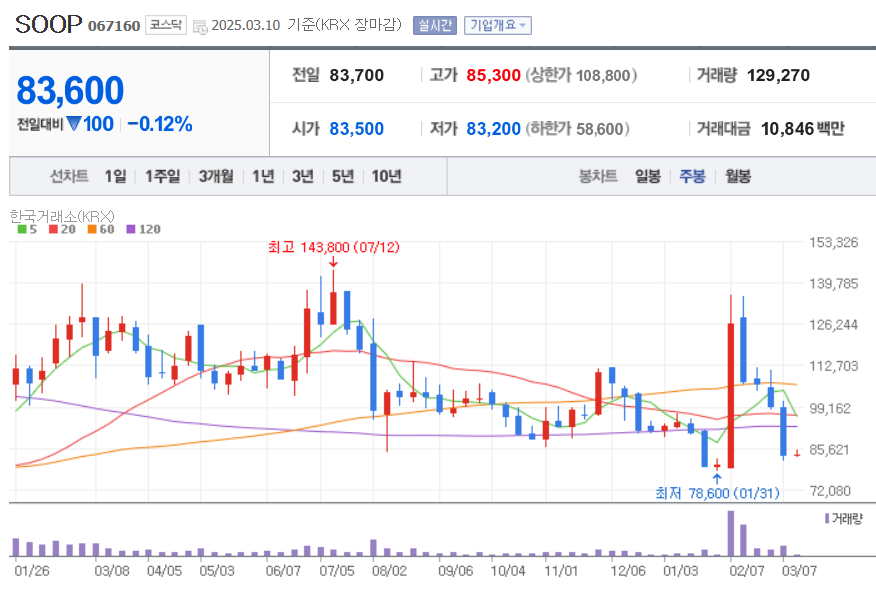Click the opening price 83,500
The width and height of the screenshot is (876, 590).
click(x=356, y=129)
